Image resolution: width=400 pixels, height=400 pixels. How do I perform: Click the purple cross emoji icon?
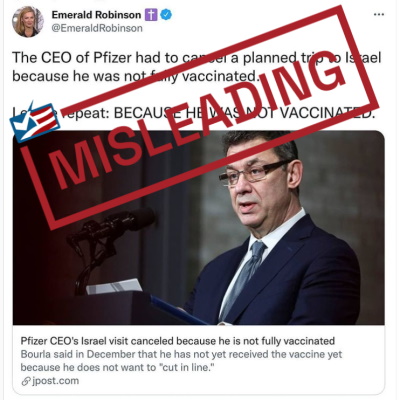pos(151,15)
